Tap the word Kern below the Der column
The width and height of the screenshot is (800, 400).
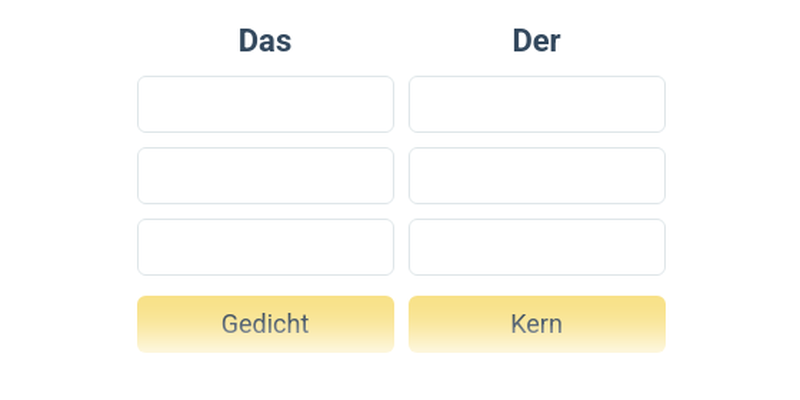coord(536,324)
